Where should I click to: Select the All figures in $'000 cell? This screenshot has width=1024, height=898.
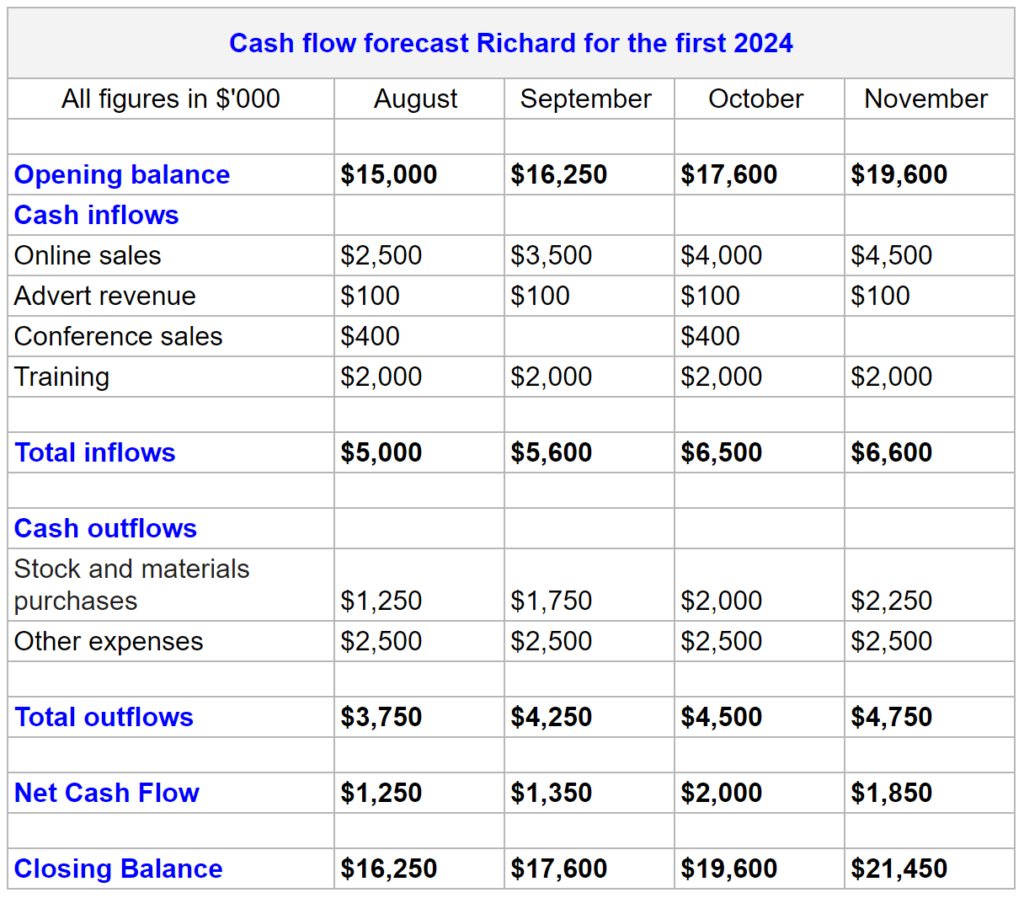click(170, 99)
